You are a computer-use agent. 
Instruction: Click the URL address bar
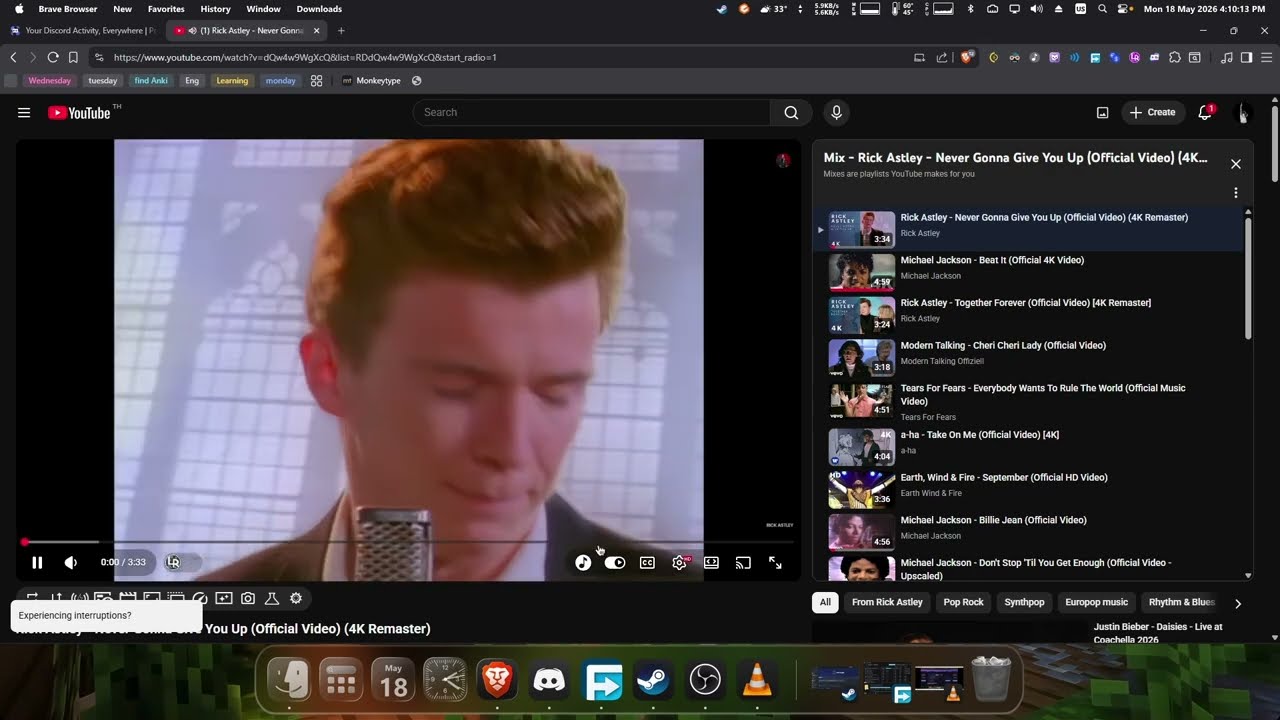click(x=500, y=57)
